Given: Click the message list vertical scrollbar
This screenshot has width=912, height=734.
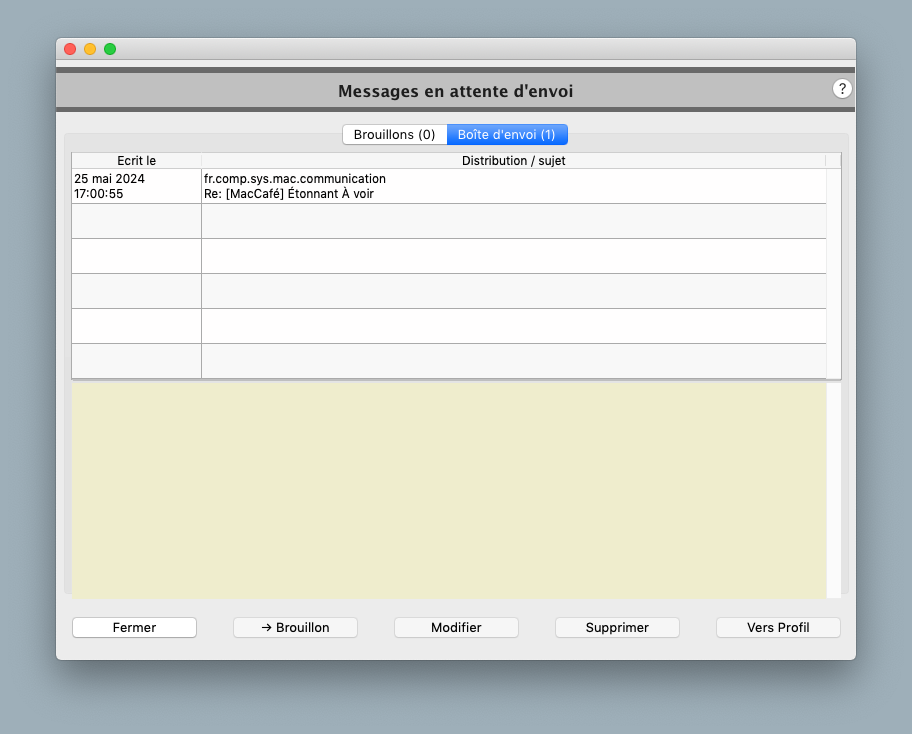Looking at the screenshot, I should click(x=834, y=272).
